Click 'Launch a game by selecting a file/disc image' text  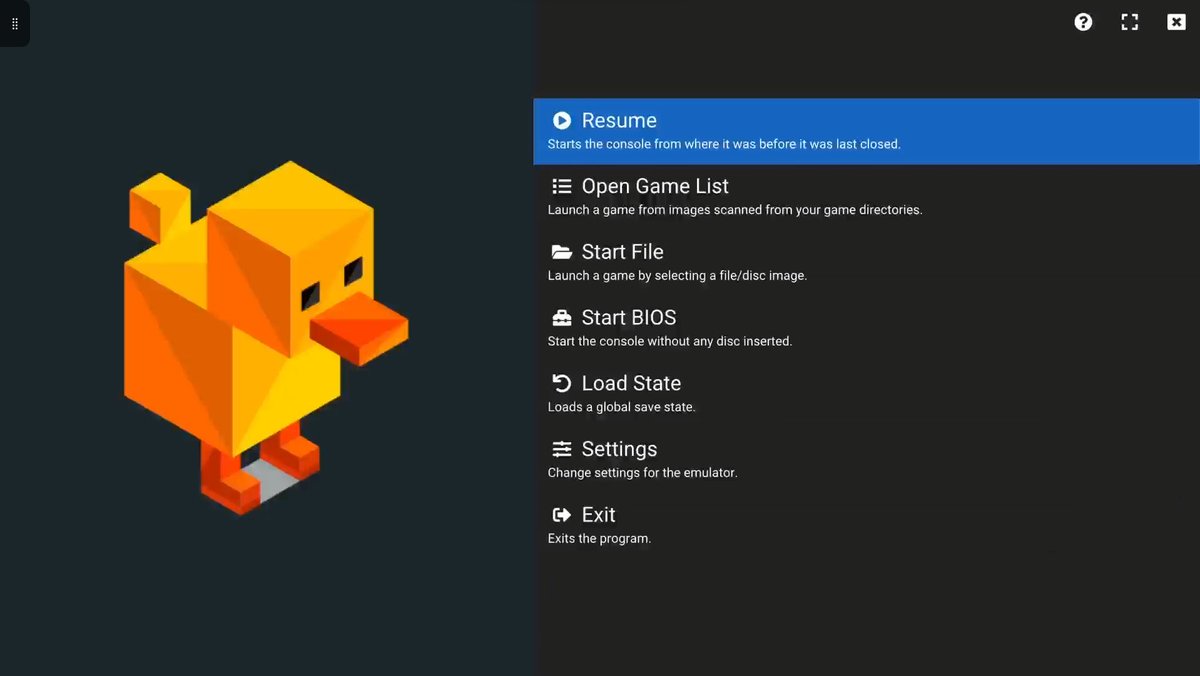677,276
